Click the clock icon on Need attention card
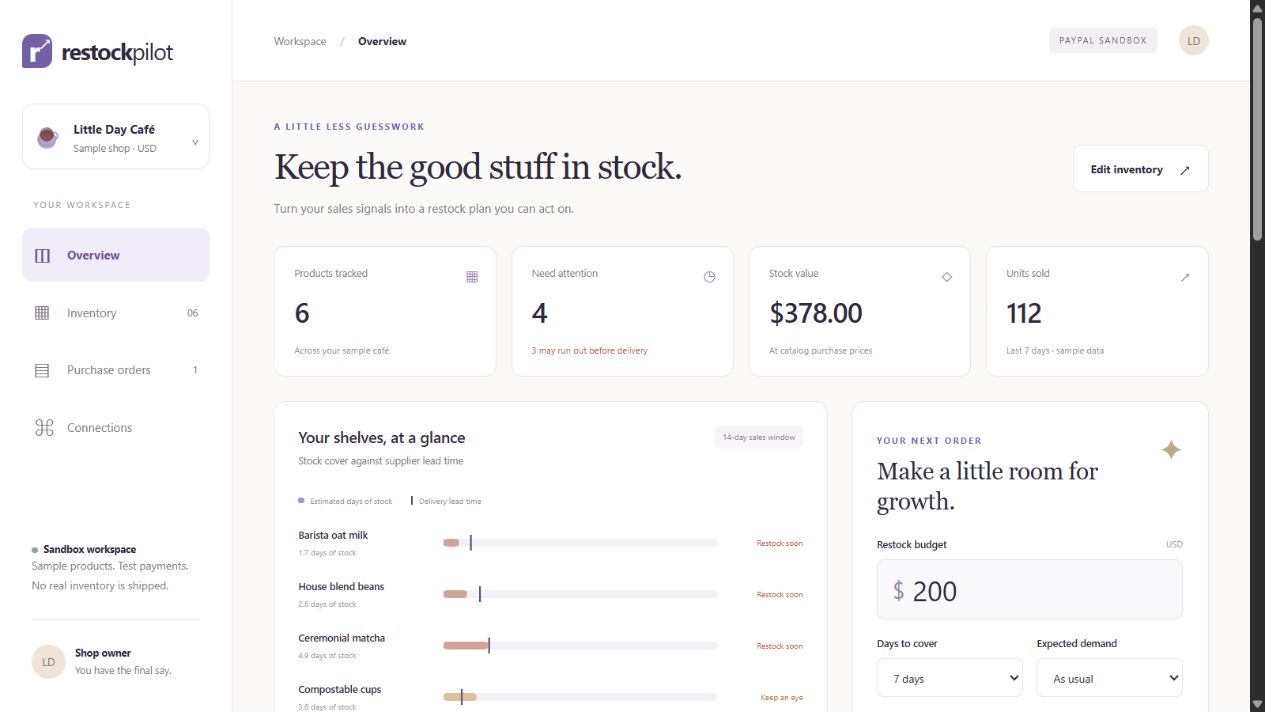Screen dimensions: 1265x712 pyautogui.click(x=709, y=277)
